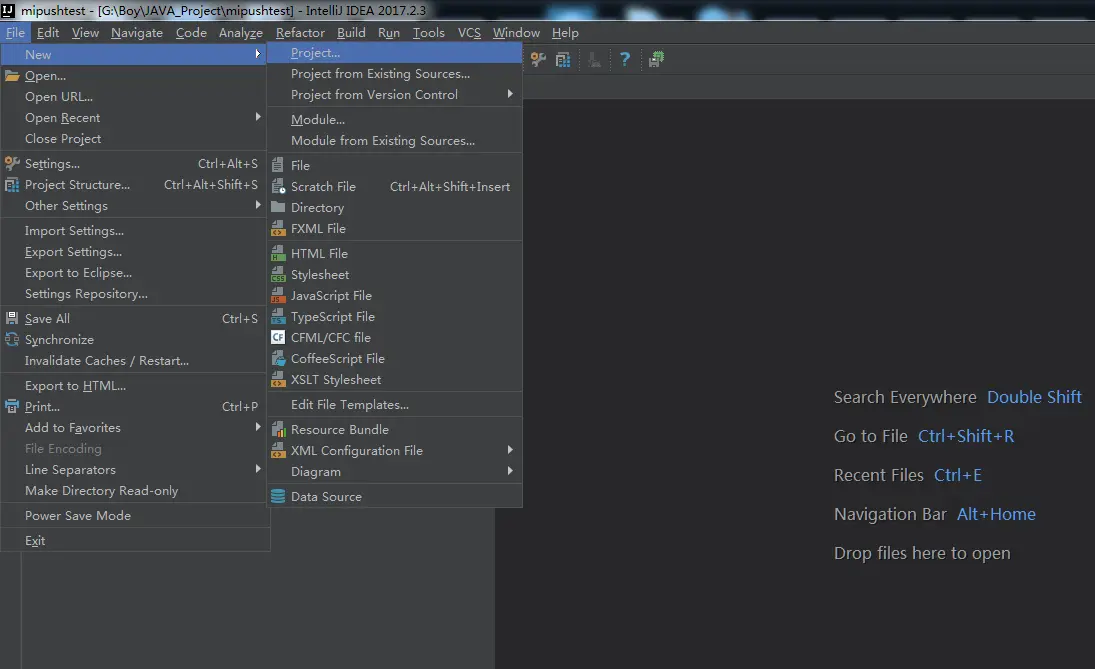Choose HTML File in the New submenu
The image size is (1095, 669).
pos(395,253)
